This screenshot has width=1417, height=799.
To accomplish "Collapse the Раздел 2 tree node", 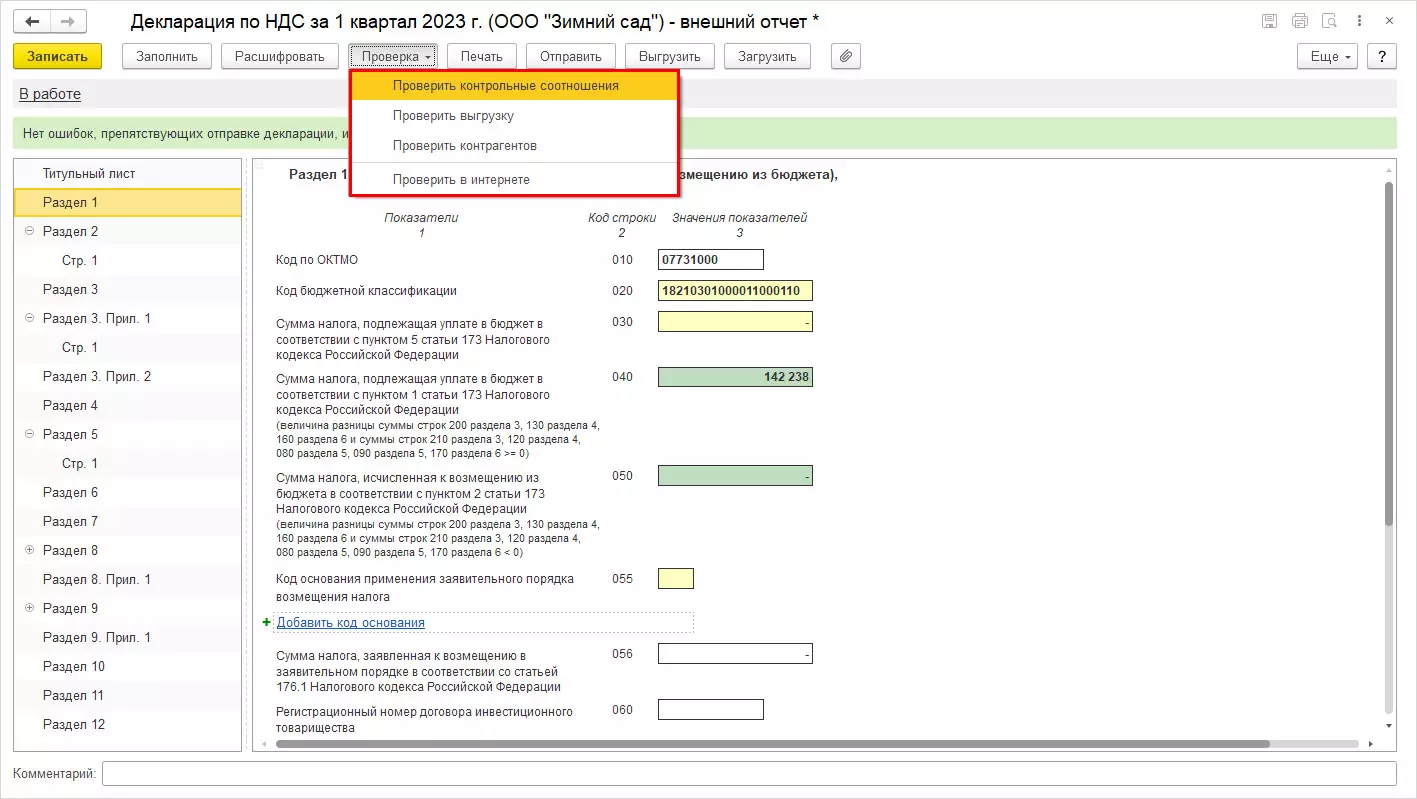I will coord(29,231).
